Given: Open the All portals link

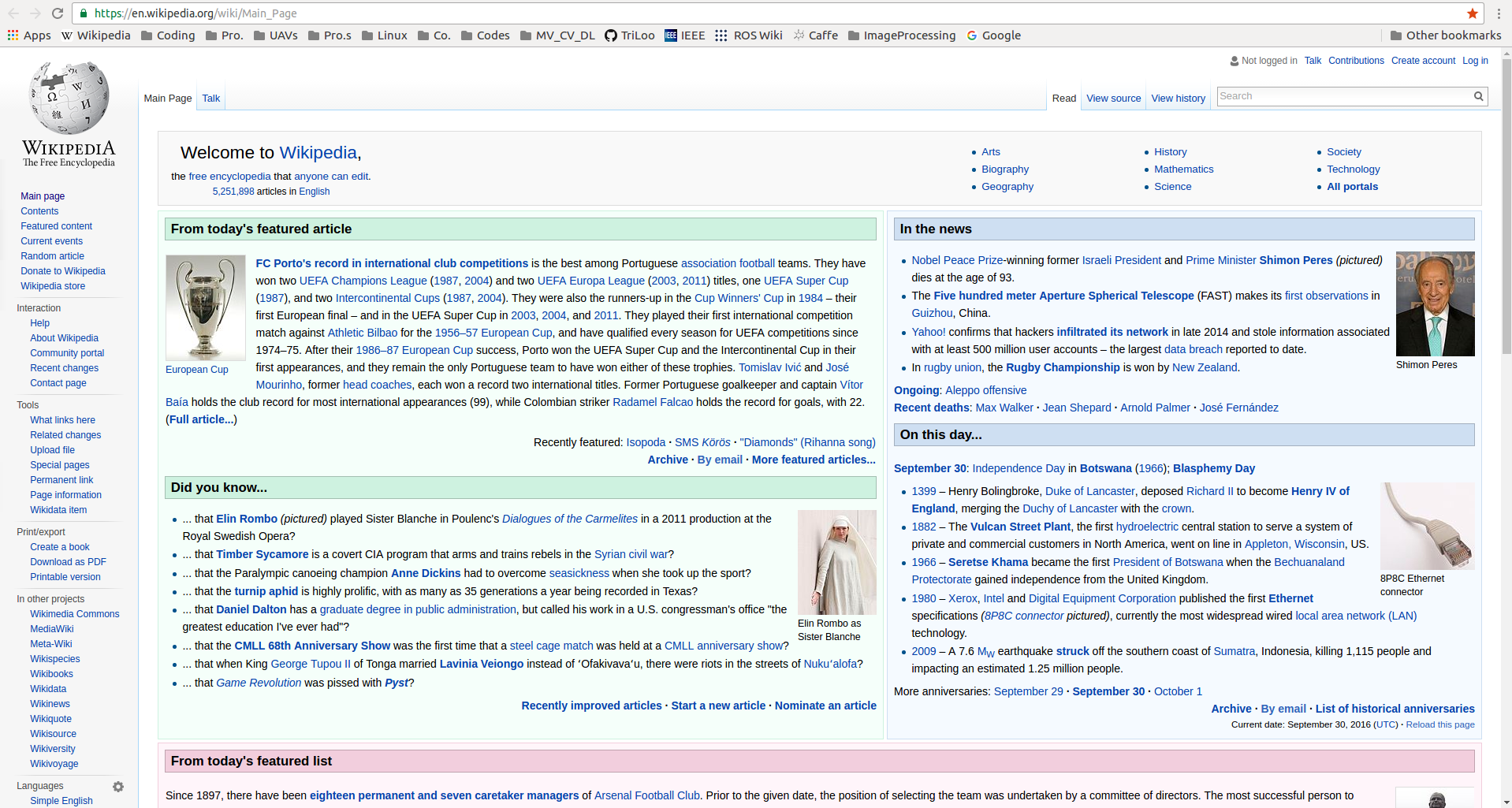Looking at the screenshot, I should pos(1353,187).
